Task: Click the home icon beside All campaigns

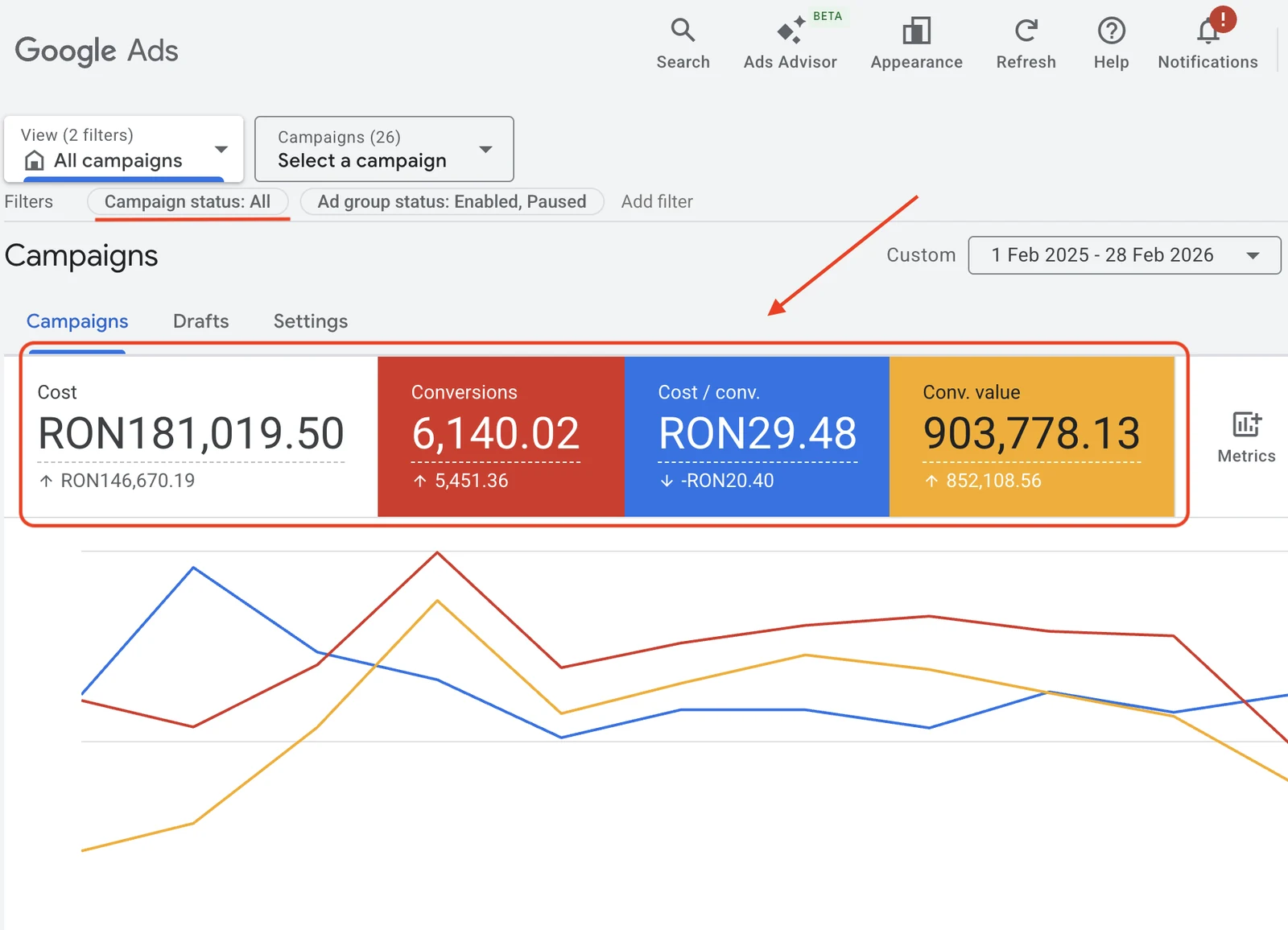Action: click(35, 160)
